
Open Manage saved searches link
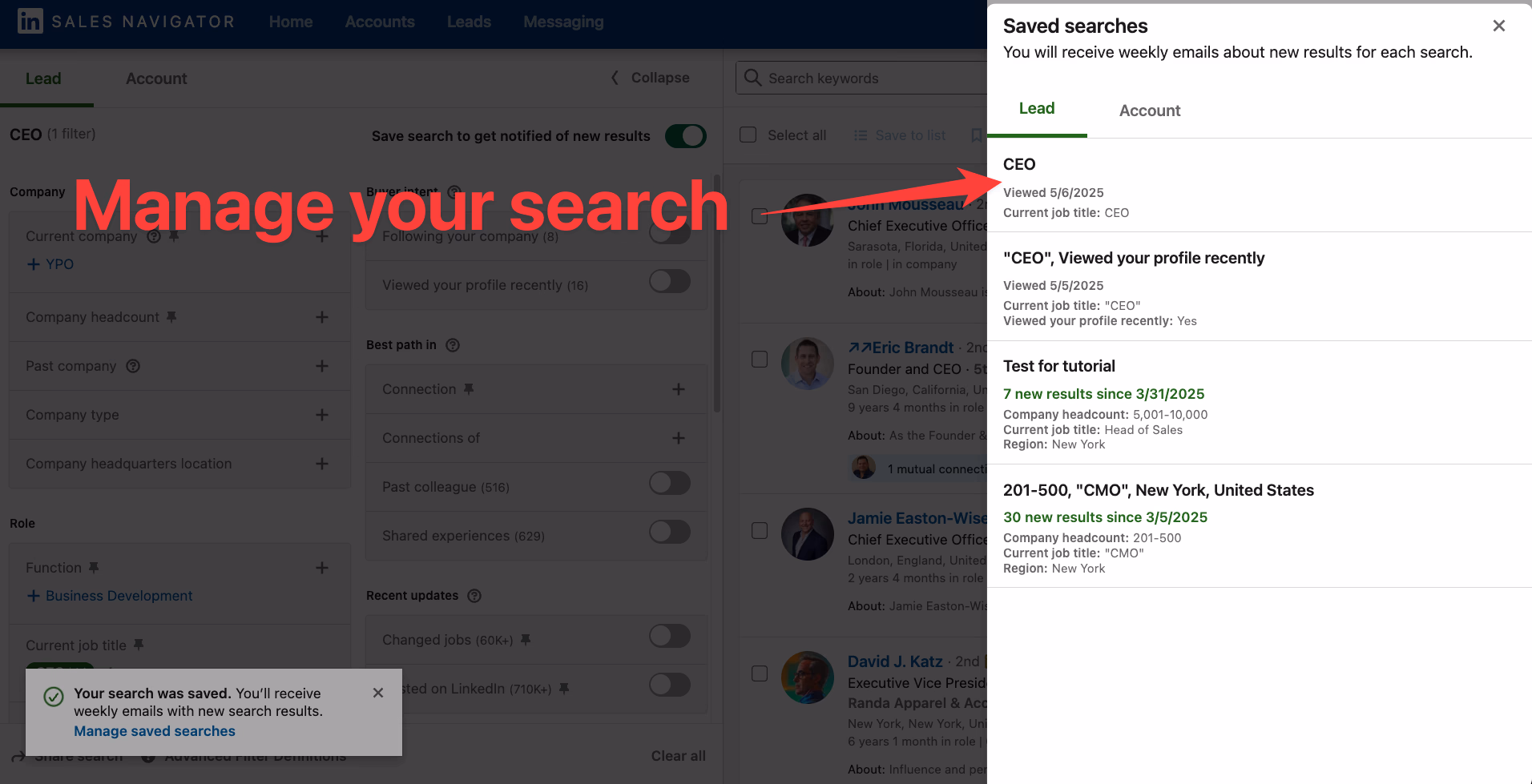(155, 731)
